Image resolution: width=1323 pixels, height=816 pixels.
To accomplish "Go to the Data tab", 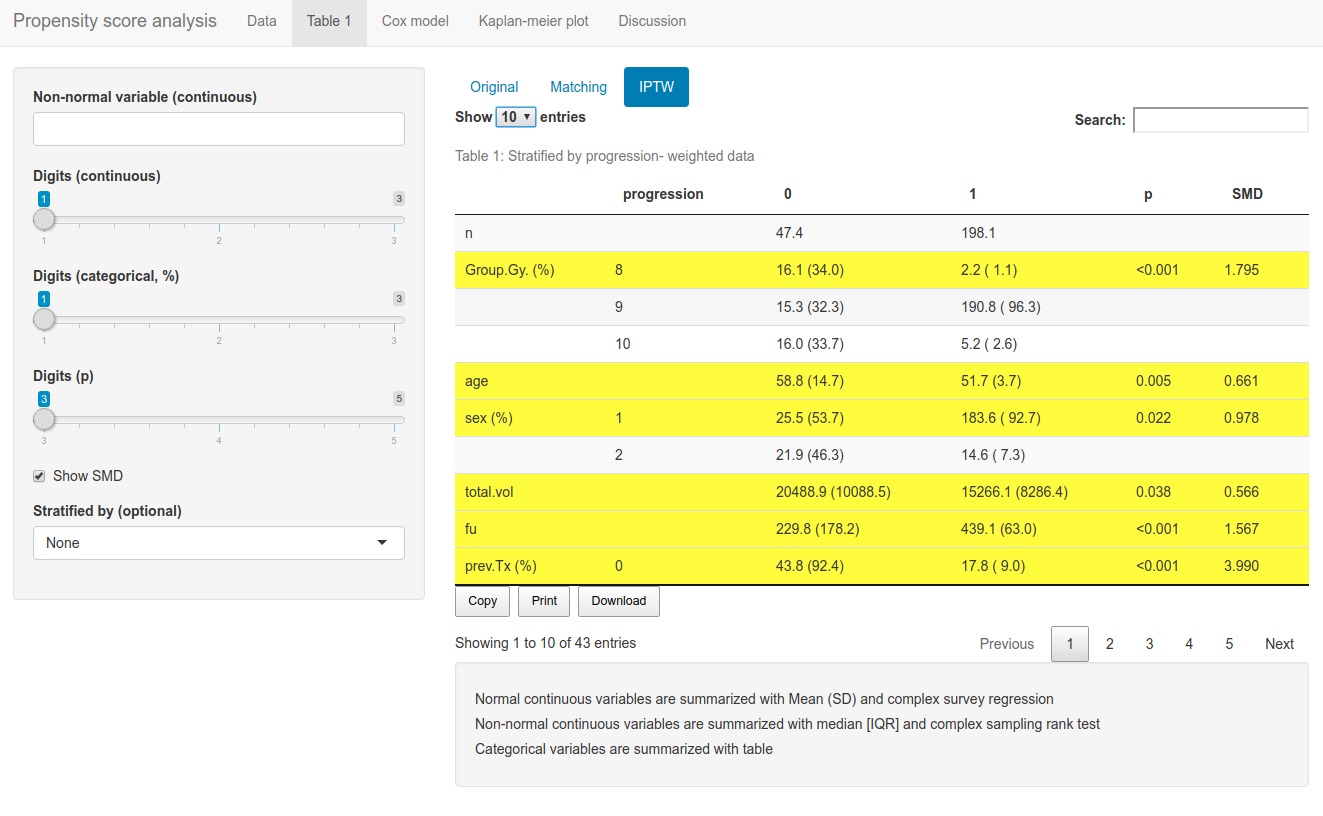I will pos(261,21).
